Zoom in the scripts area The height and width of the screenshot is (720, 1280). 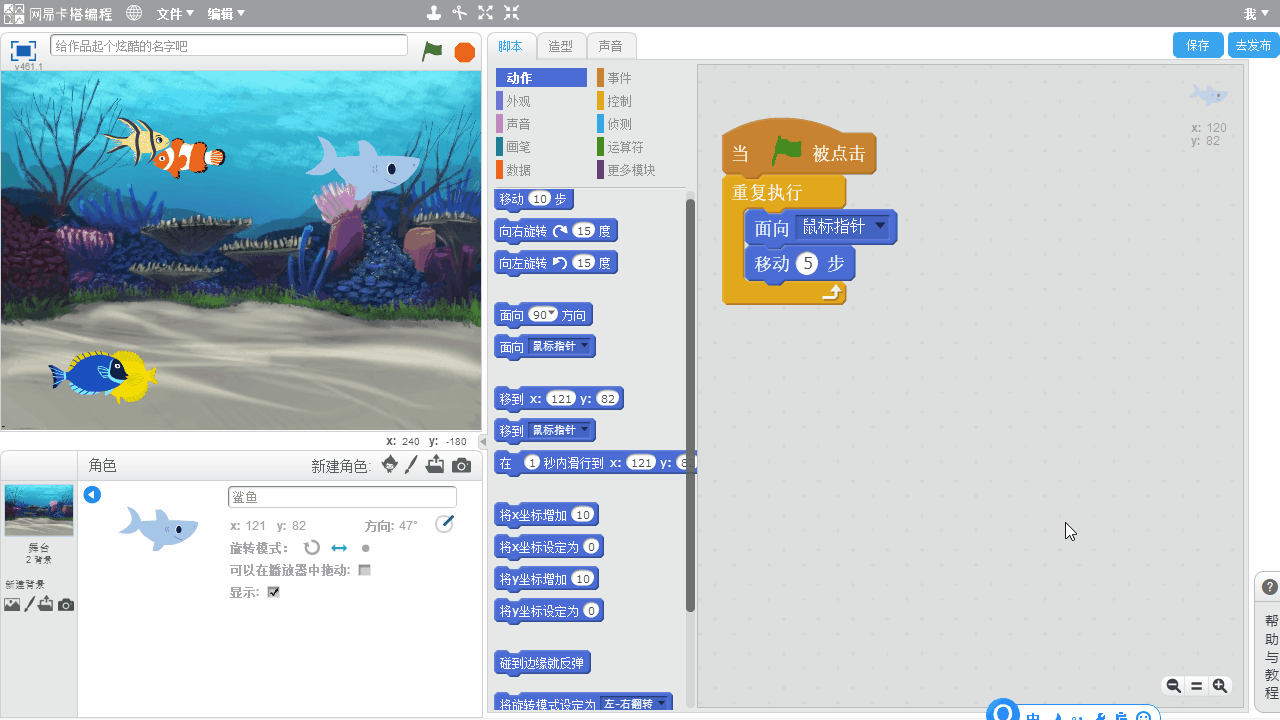click(x=1220, y=686)
